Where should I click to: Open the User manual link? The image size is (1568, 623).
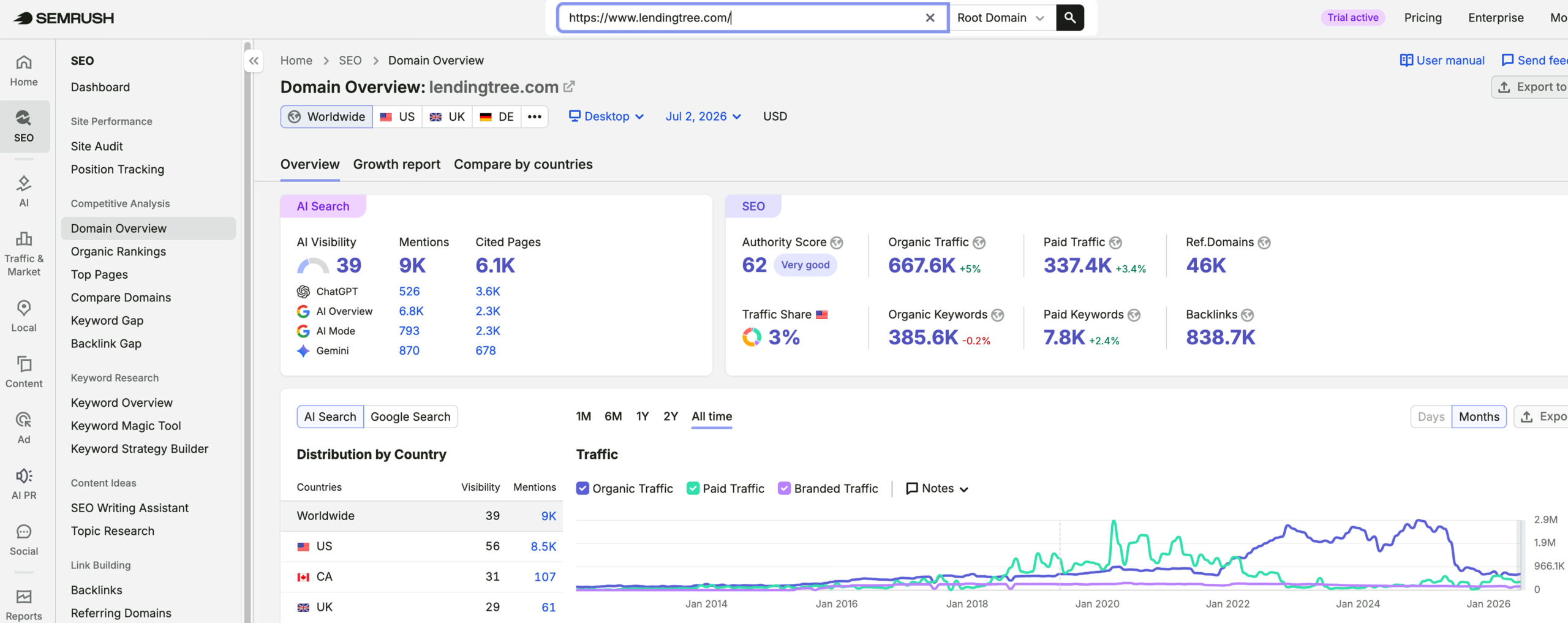[x=1442, y=60]
